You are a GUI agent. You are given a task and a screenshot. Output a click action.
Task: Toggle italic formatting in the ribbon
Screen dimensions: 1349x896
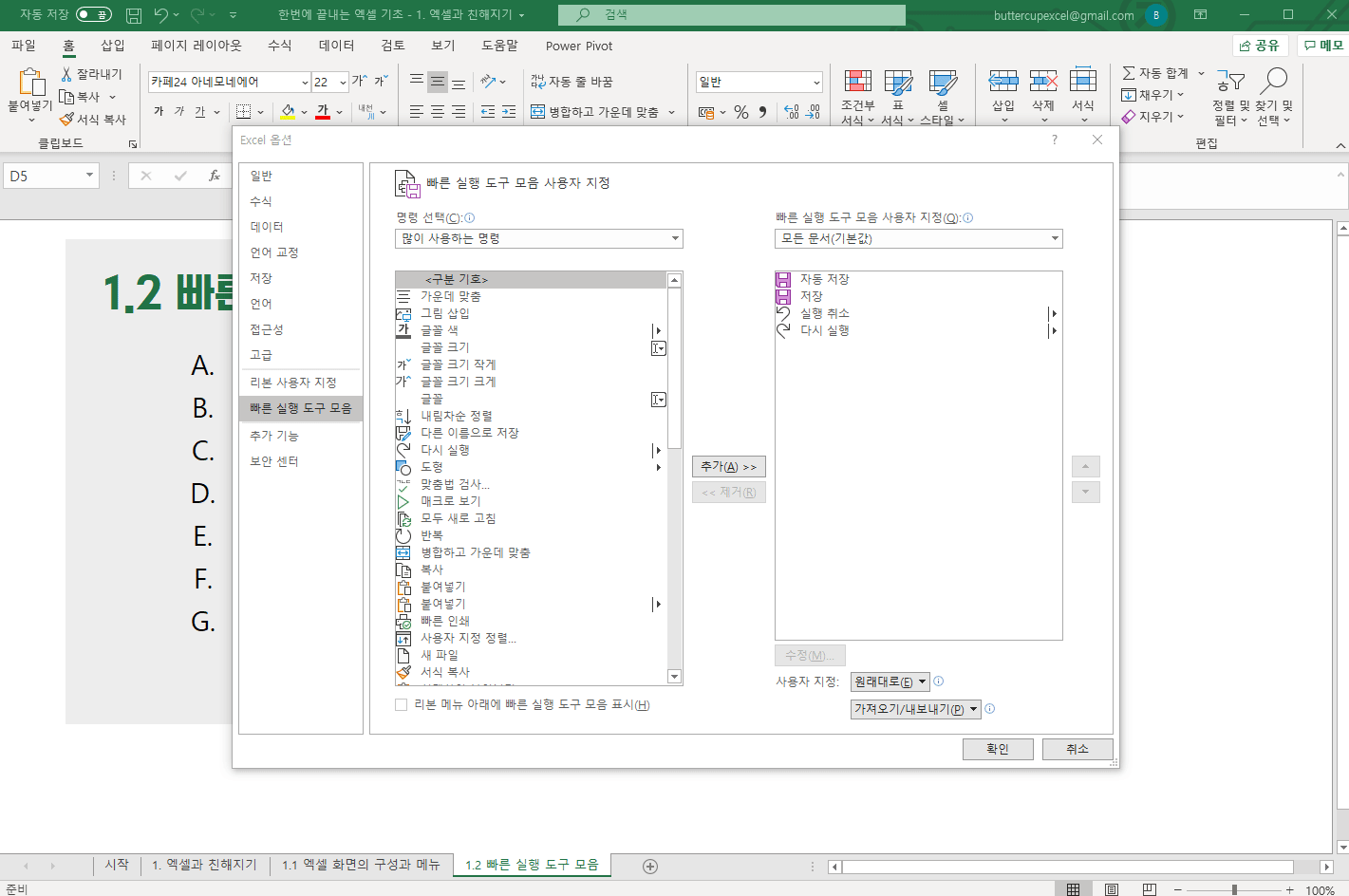point(179,112)
